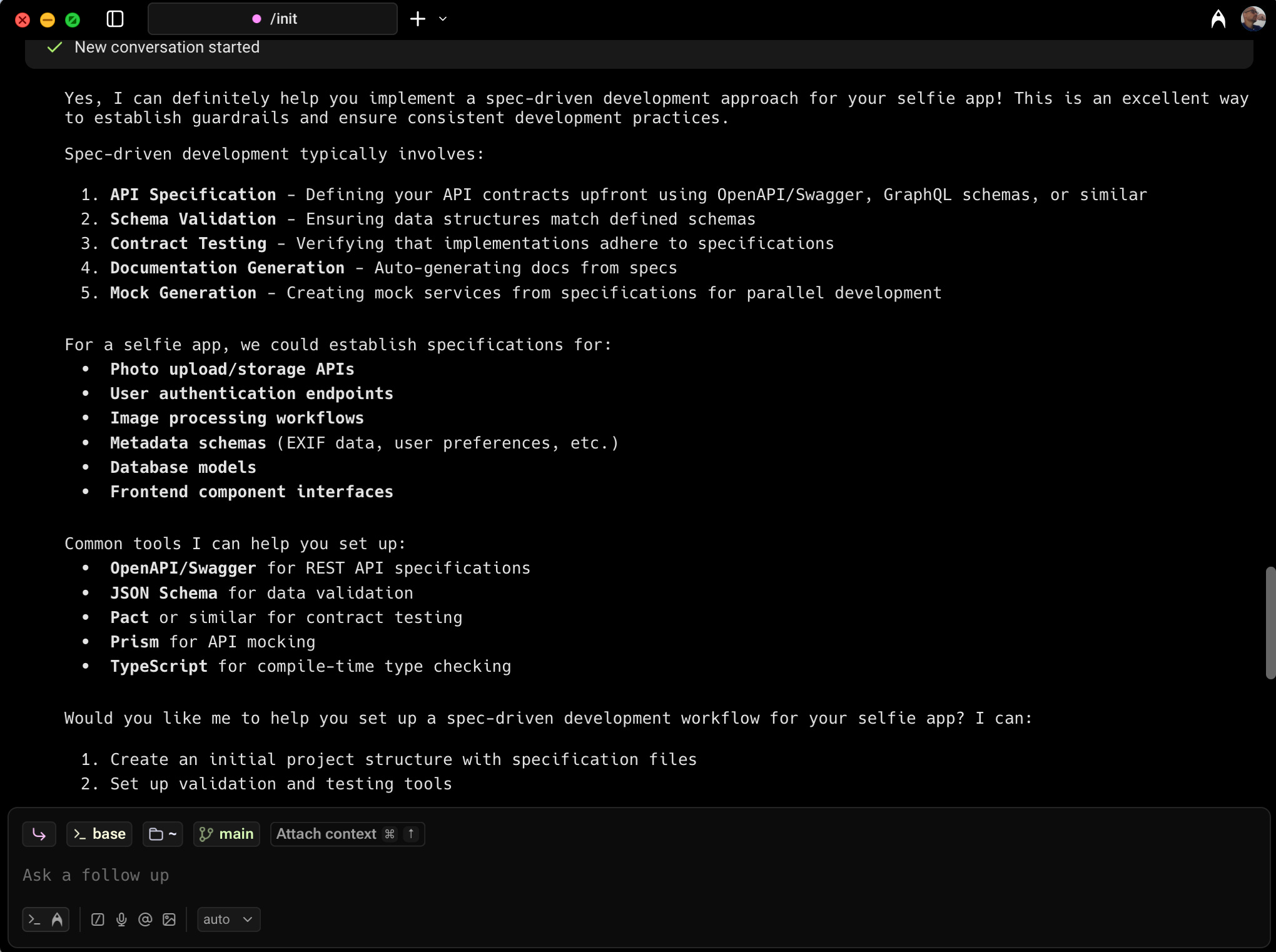The height and width of the screenshot is (952, 1276).
Task: Expand the new tab options chevron
Action: tap(443, 19)
